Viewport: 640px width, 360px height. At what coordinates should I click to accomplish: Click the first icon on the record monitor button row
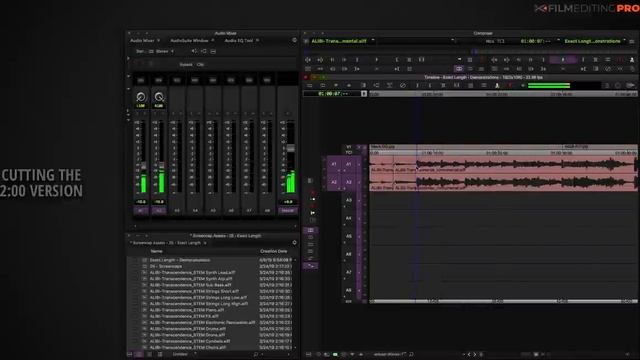[x=494, y=60]
